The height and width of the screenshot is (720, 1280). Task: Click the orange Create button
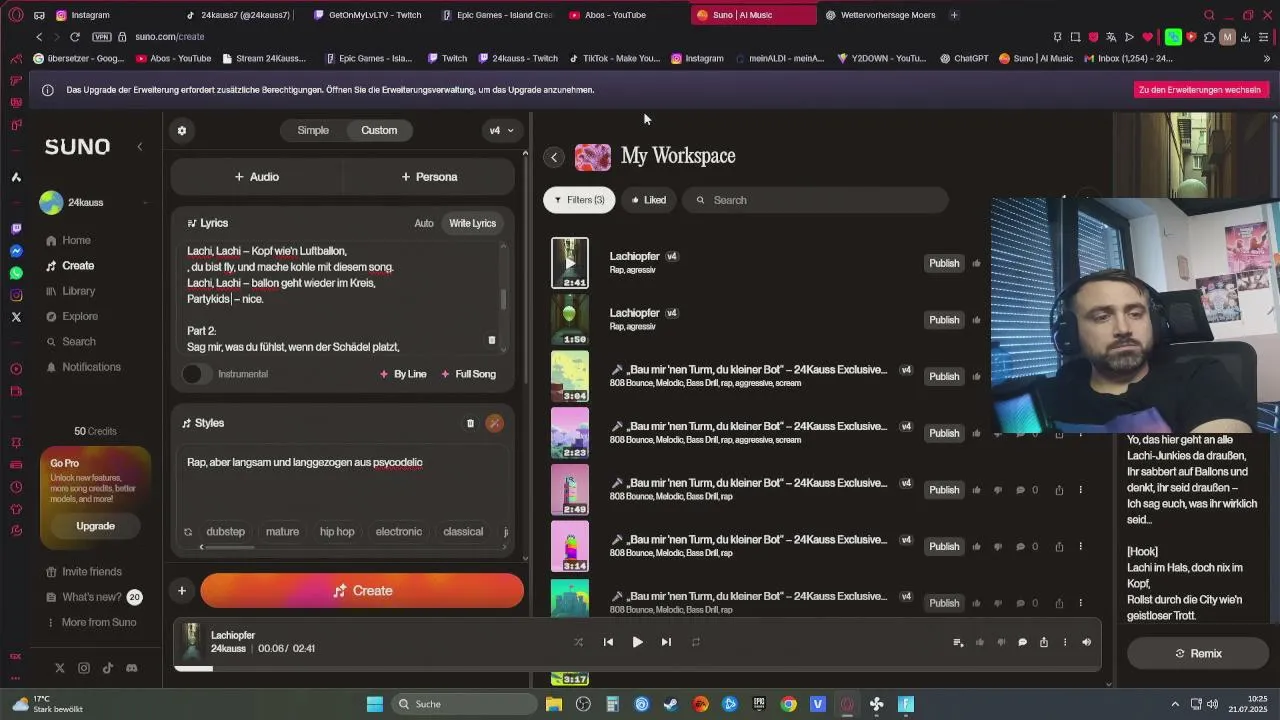tap(362, 591)
